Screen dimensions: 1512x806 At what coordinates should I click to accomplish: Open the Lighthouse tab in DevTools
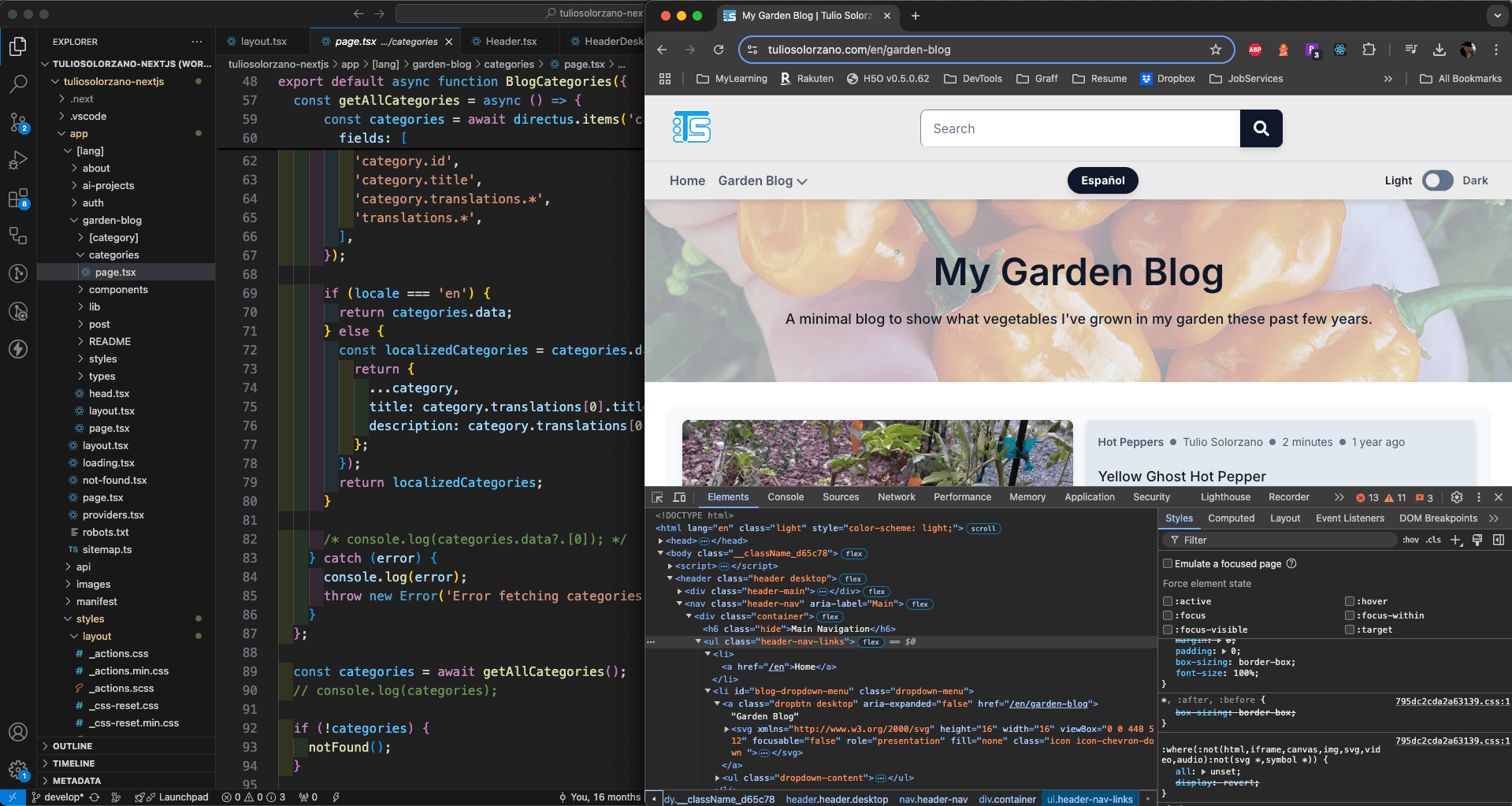coord(1225,497)
